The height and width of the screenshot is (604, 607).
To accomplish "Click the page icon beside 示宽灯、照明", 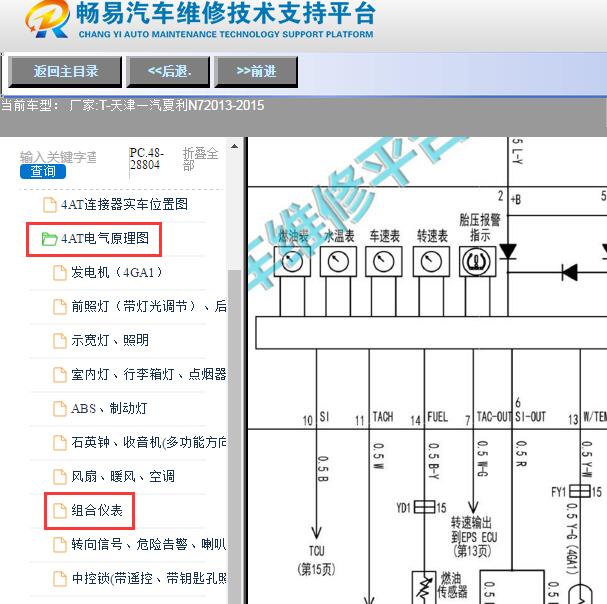I will [60, 341].
